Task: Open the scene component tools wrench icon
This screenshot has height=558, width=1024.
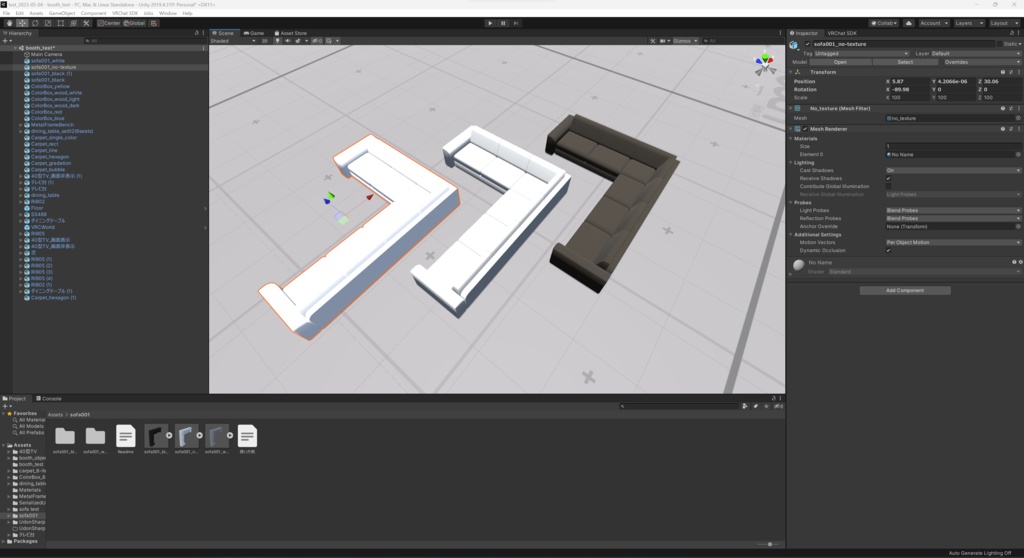Action: [652, 41]
